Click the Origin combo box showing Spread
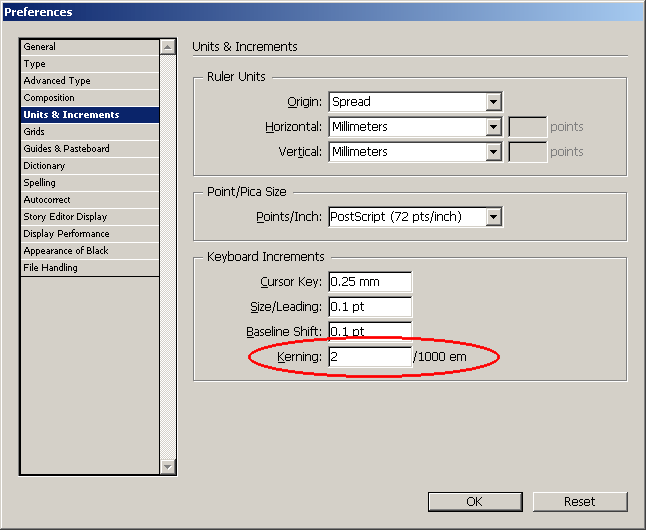The image size is (646, 530). 415,102
